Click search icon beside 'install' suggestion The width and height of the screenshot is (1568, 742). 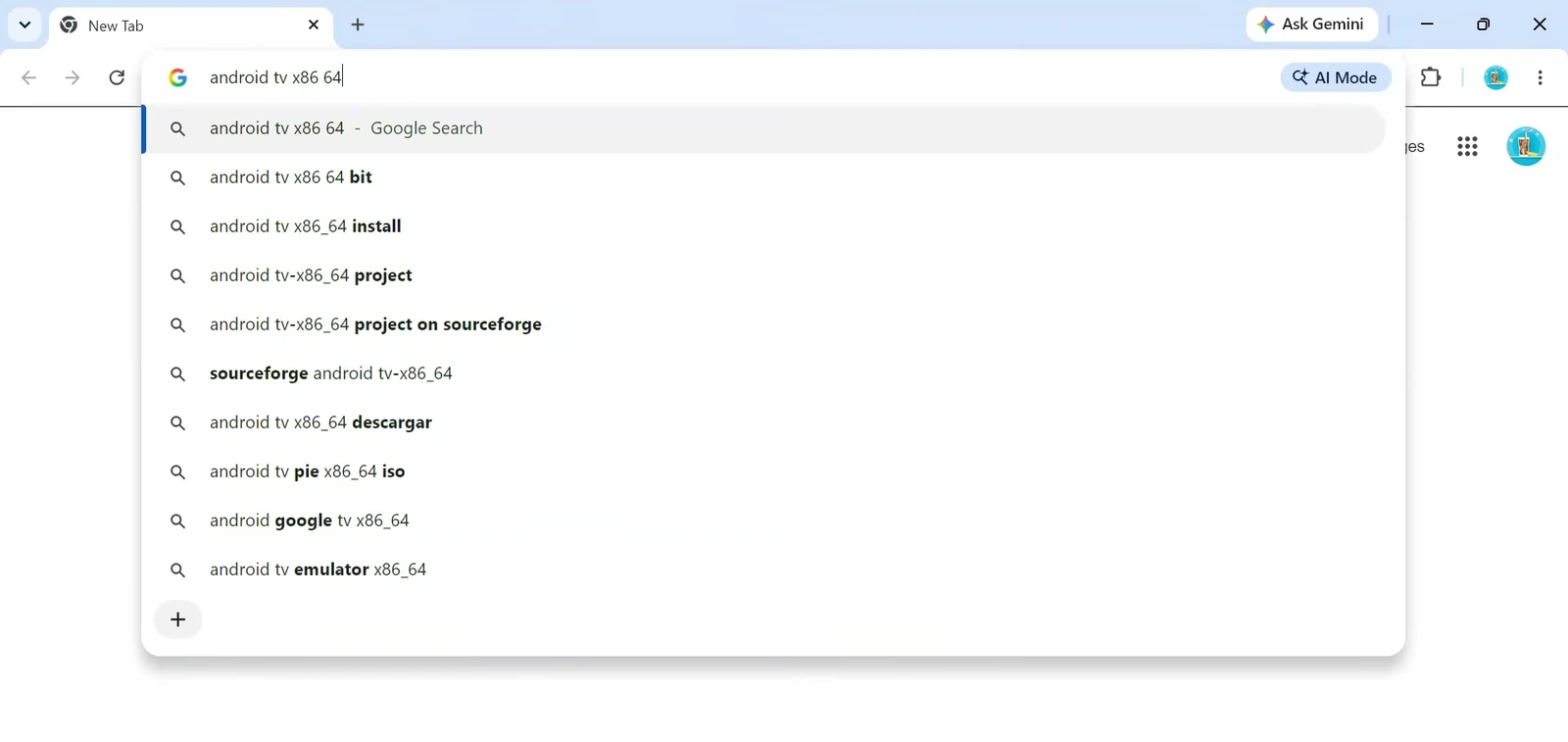(177, 226)
